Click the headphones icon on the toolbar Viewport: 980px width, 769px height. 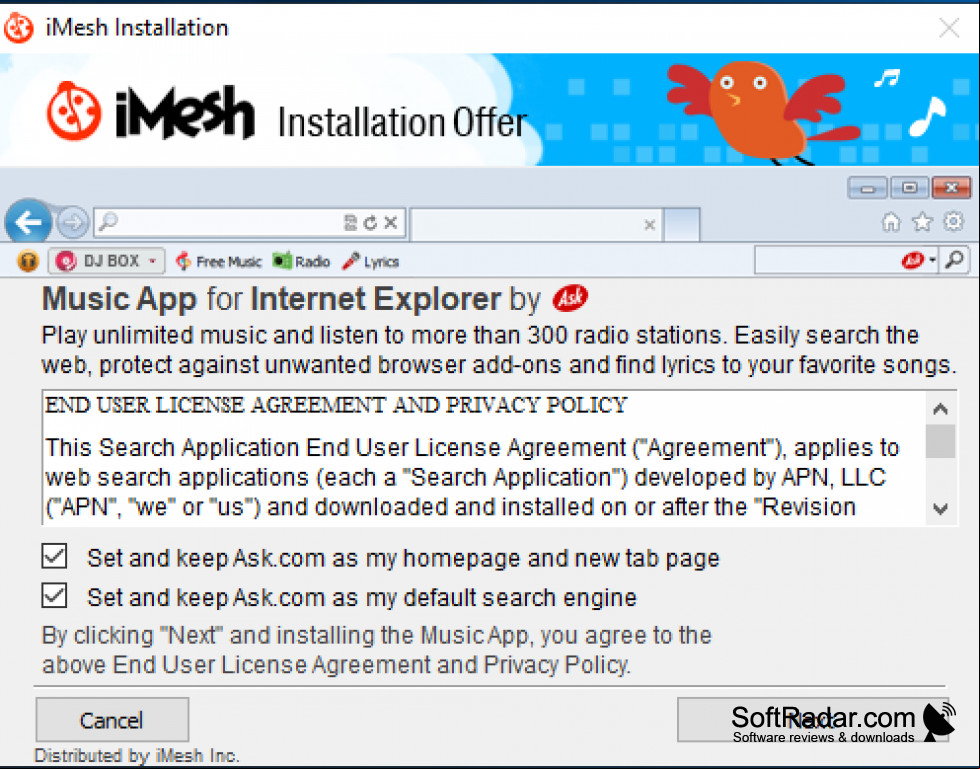28,261
